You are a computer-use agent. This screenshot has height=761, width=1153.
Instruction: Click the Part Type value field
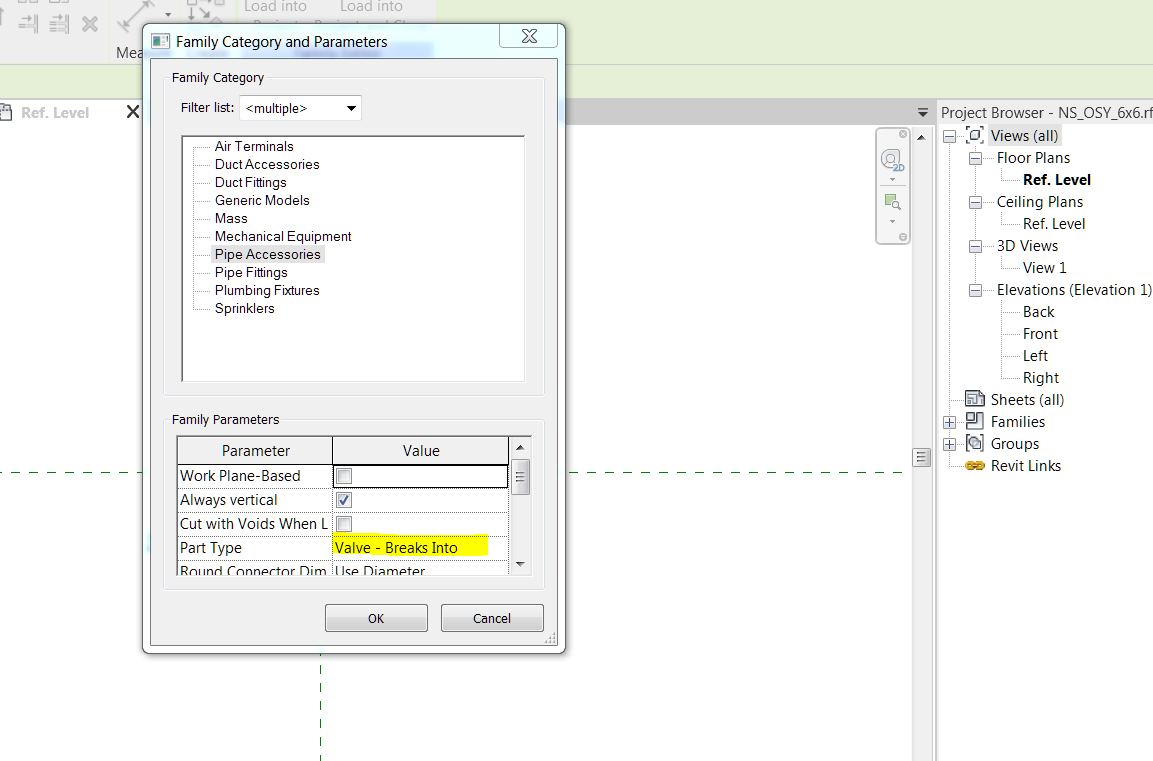[420, 548]
